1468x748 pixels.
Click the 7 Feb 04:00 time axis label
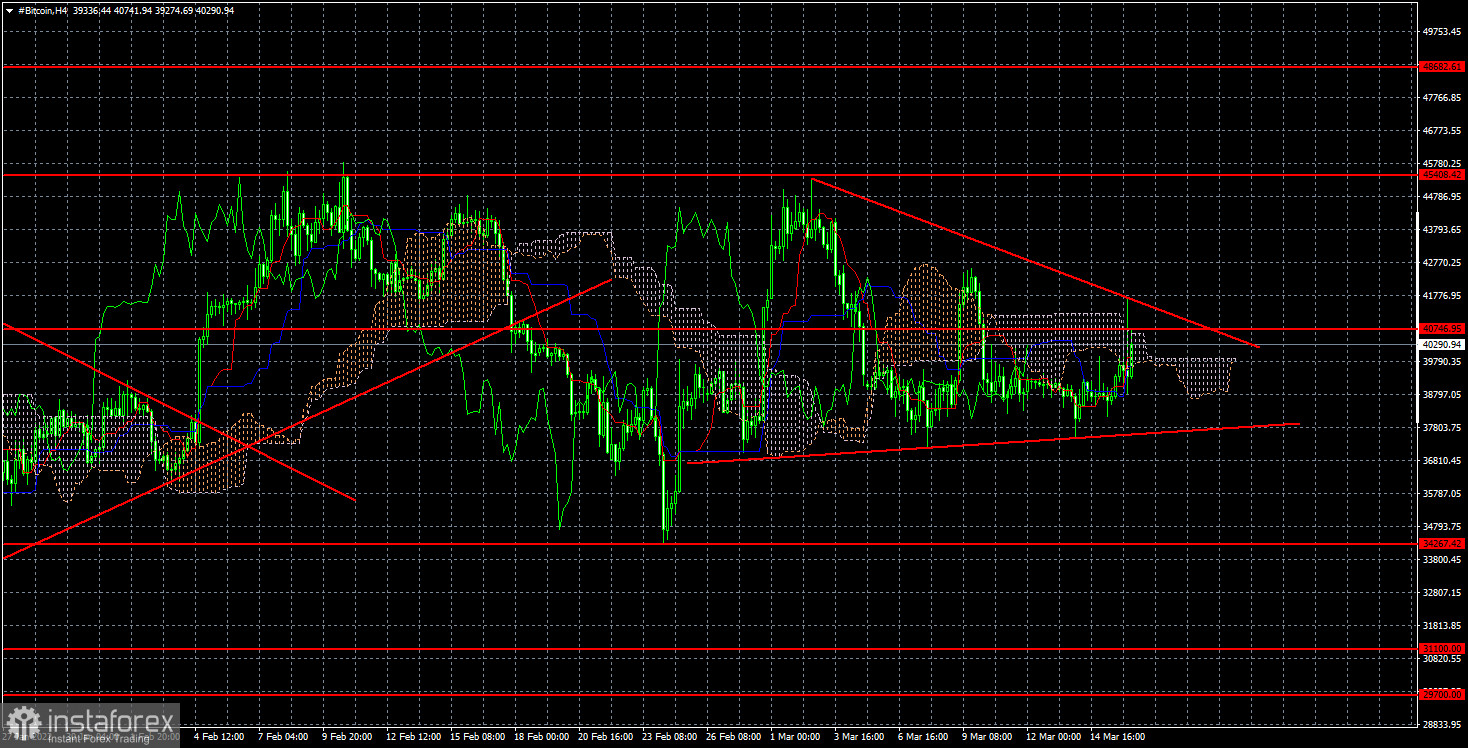pyautogui.click(x=284, y=737)
